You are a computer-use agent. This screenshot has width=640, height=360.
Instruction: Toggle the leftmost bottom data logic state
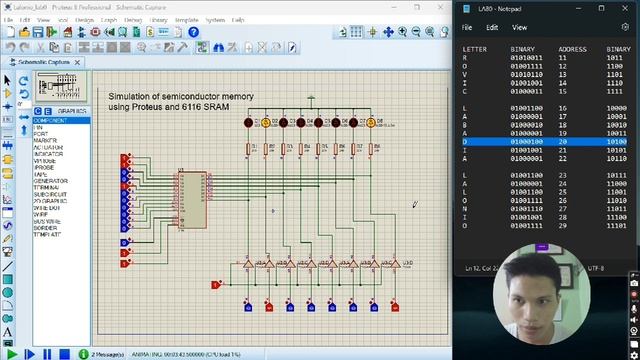pyautogui.click(x=248, y=307)
